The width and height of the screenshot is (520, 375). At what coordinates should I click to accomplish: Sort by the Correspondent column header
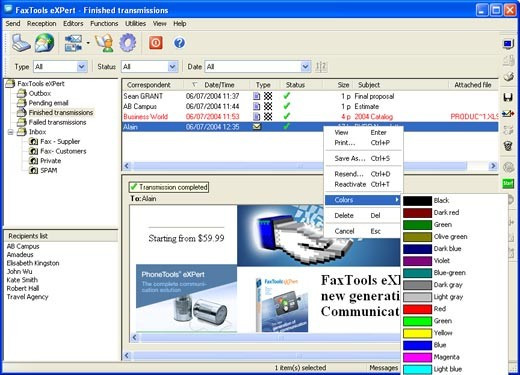click(149, 85)
